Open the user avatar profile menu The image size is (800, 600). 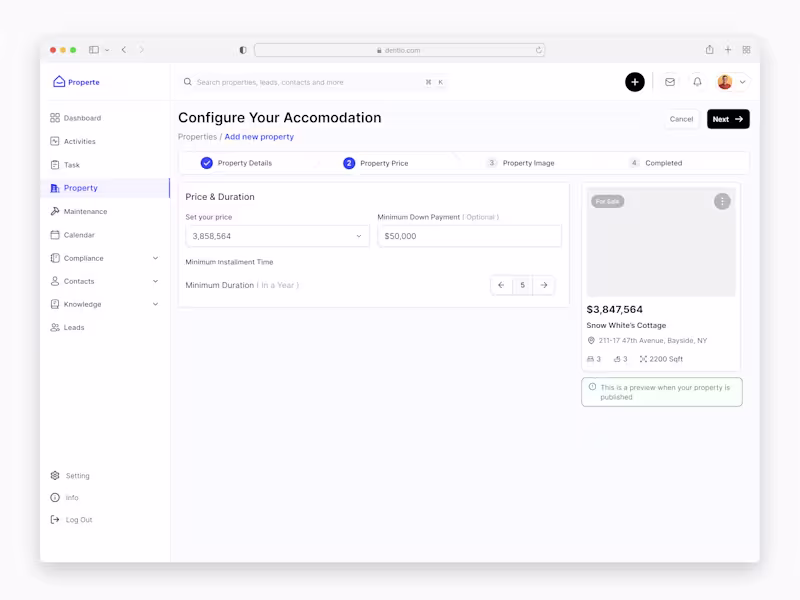tap(732, 82)
